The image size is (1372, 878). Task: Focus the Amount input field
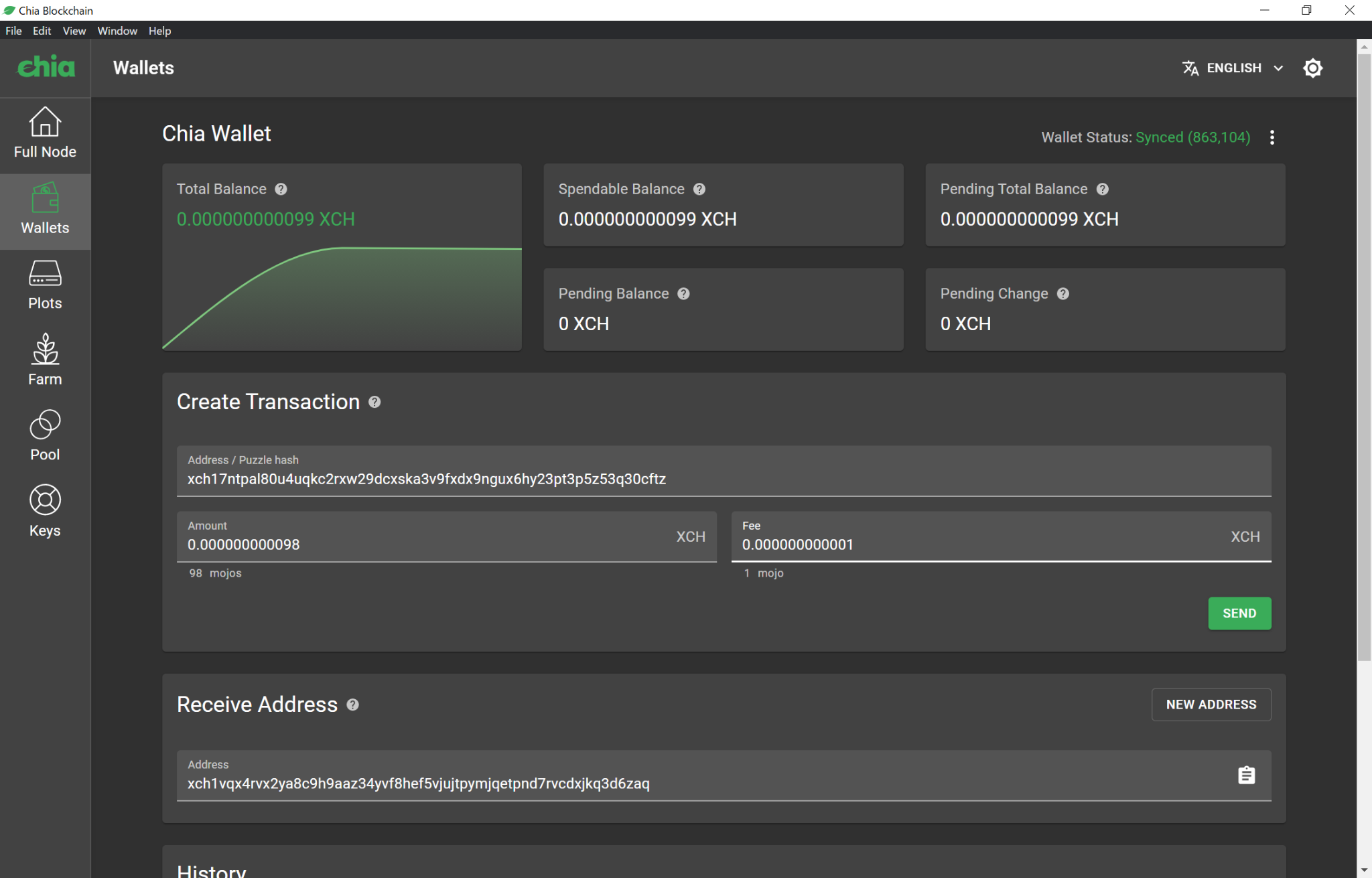click(x=446, y=537)
